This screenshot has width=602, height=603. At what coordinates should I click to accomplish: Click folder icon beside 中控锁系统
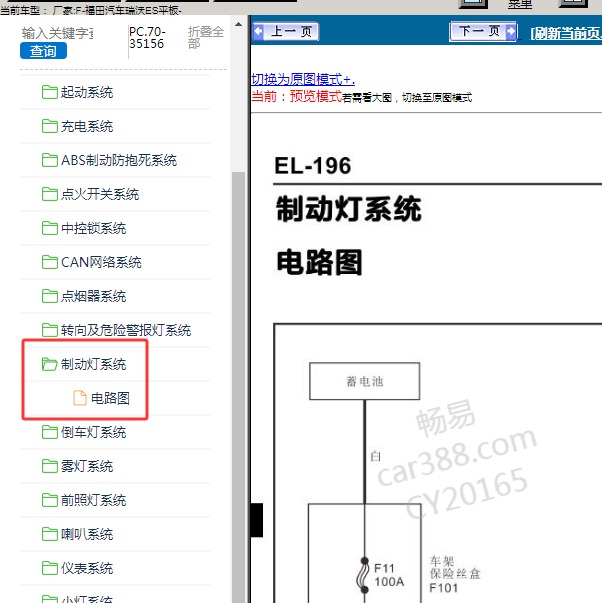[x=50, y=228]
